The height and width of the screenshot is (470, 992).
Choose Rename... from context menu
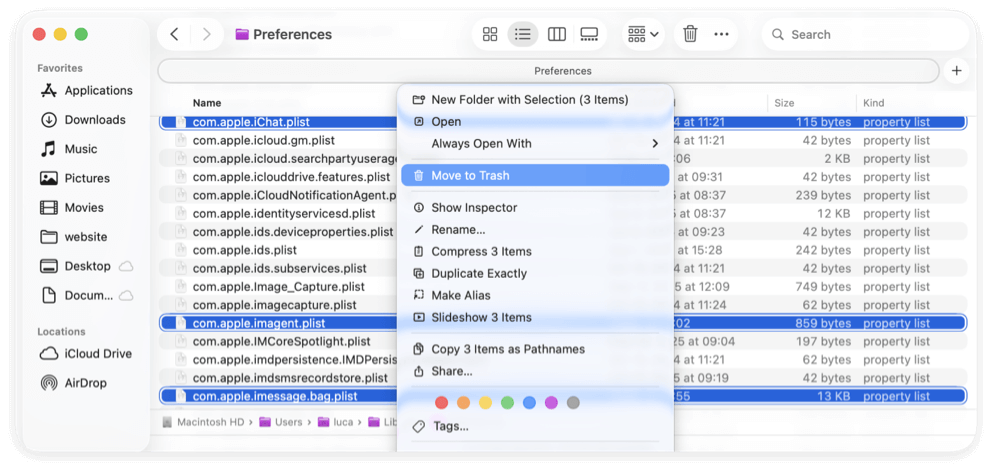point(535,230)
